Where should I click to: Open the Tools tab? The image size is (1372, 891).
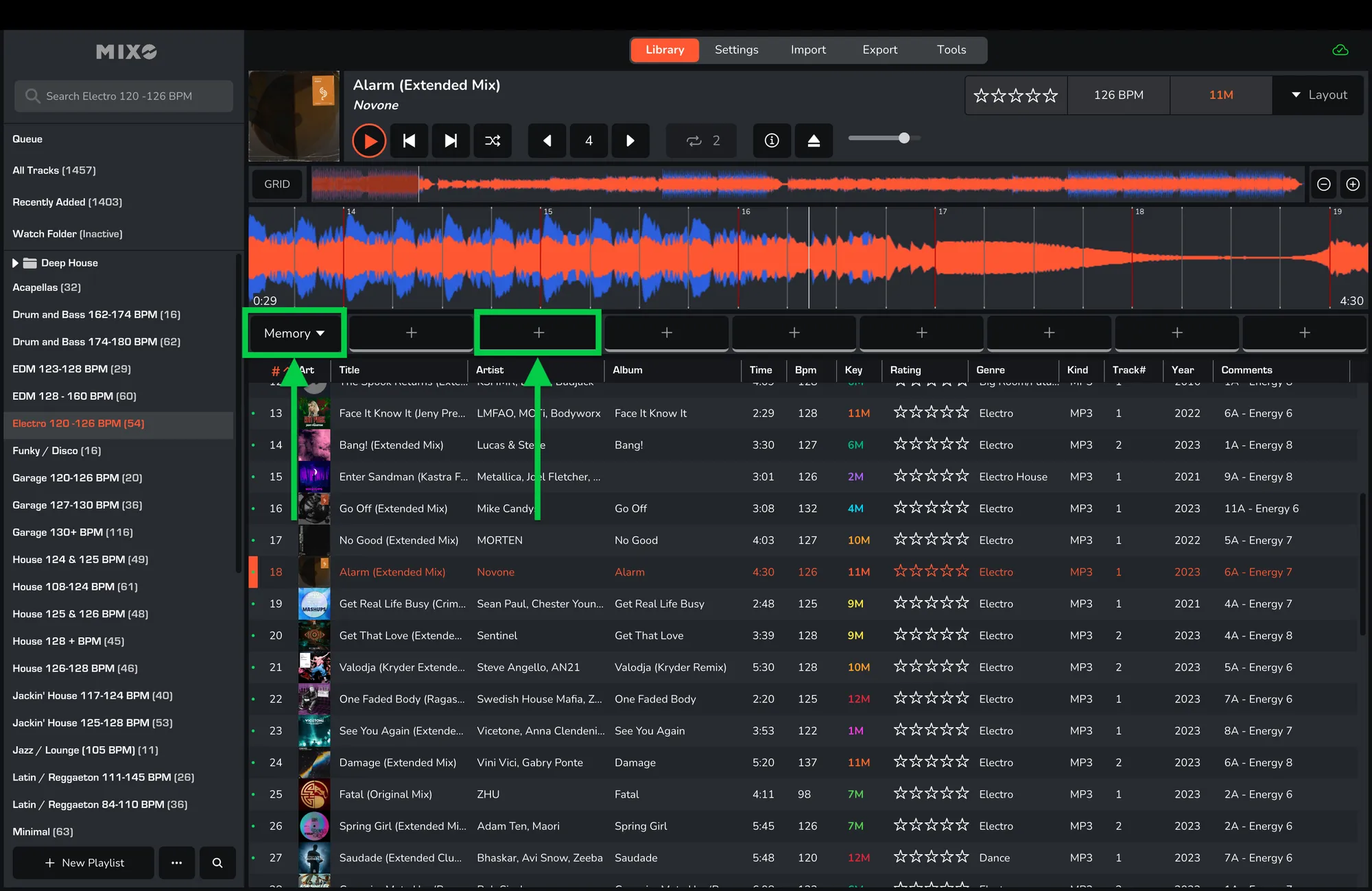(951, 49)
